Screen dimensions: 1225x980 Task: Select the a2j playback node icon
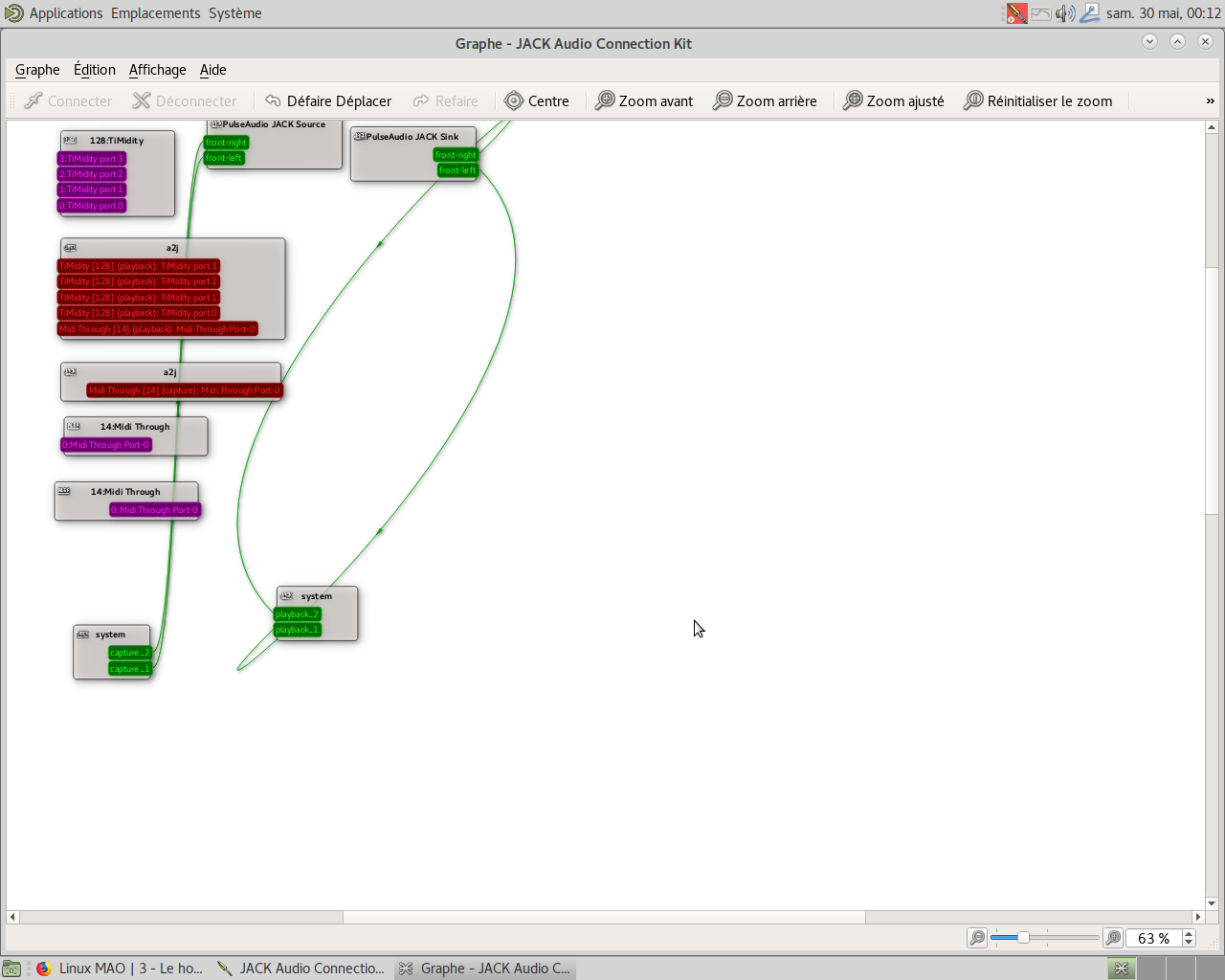point(70,248)
